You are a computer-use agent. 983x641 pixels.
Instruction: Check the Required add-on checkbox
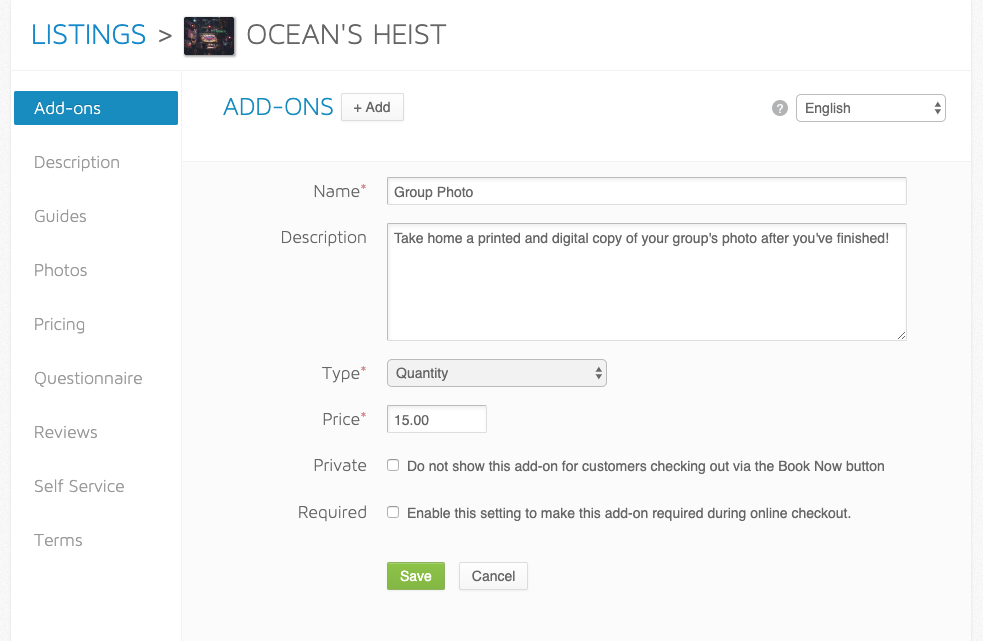click(393, 512)
